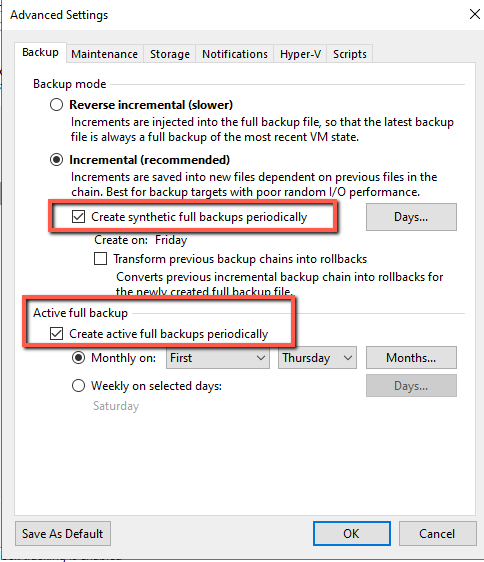Image resolution: width=484 pixels, height=562 pixels.
Task: Choose Weekly on selected days option
Action: click(79, 386)
